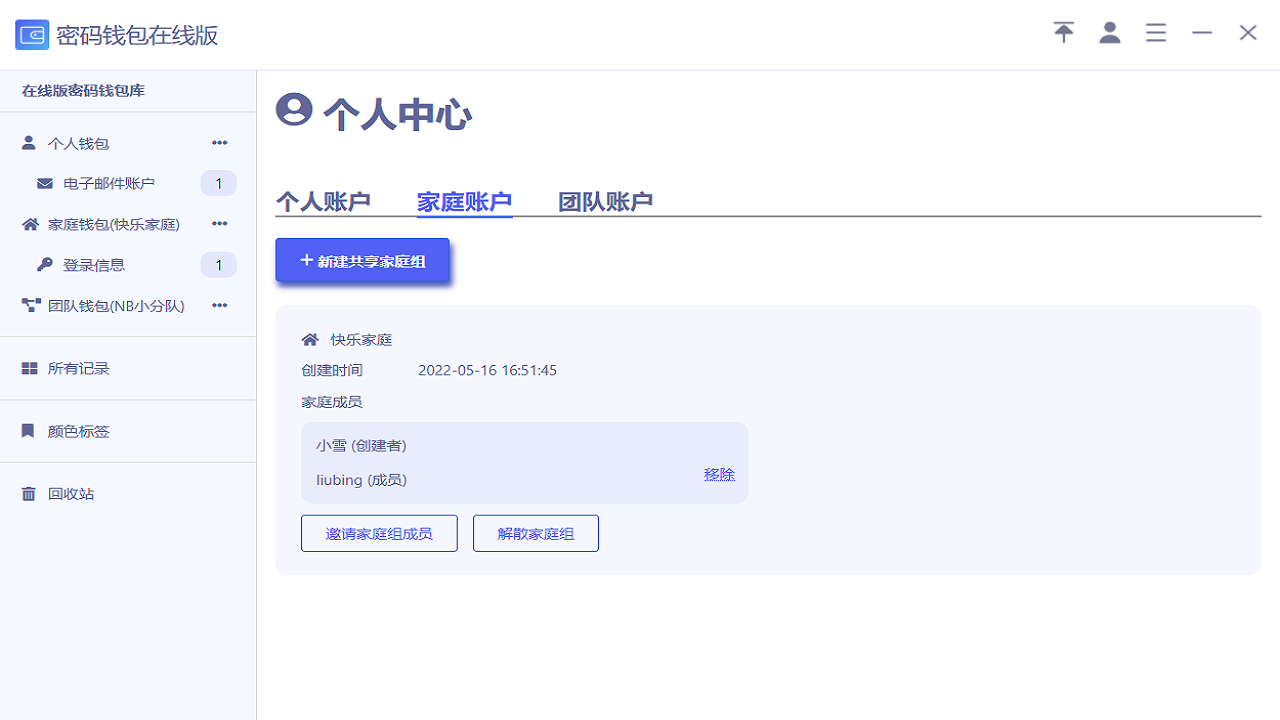Click the person icon next to 个人钱包
This screenshot has width=1280, height=720.
28,142
